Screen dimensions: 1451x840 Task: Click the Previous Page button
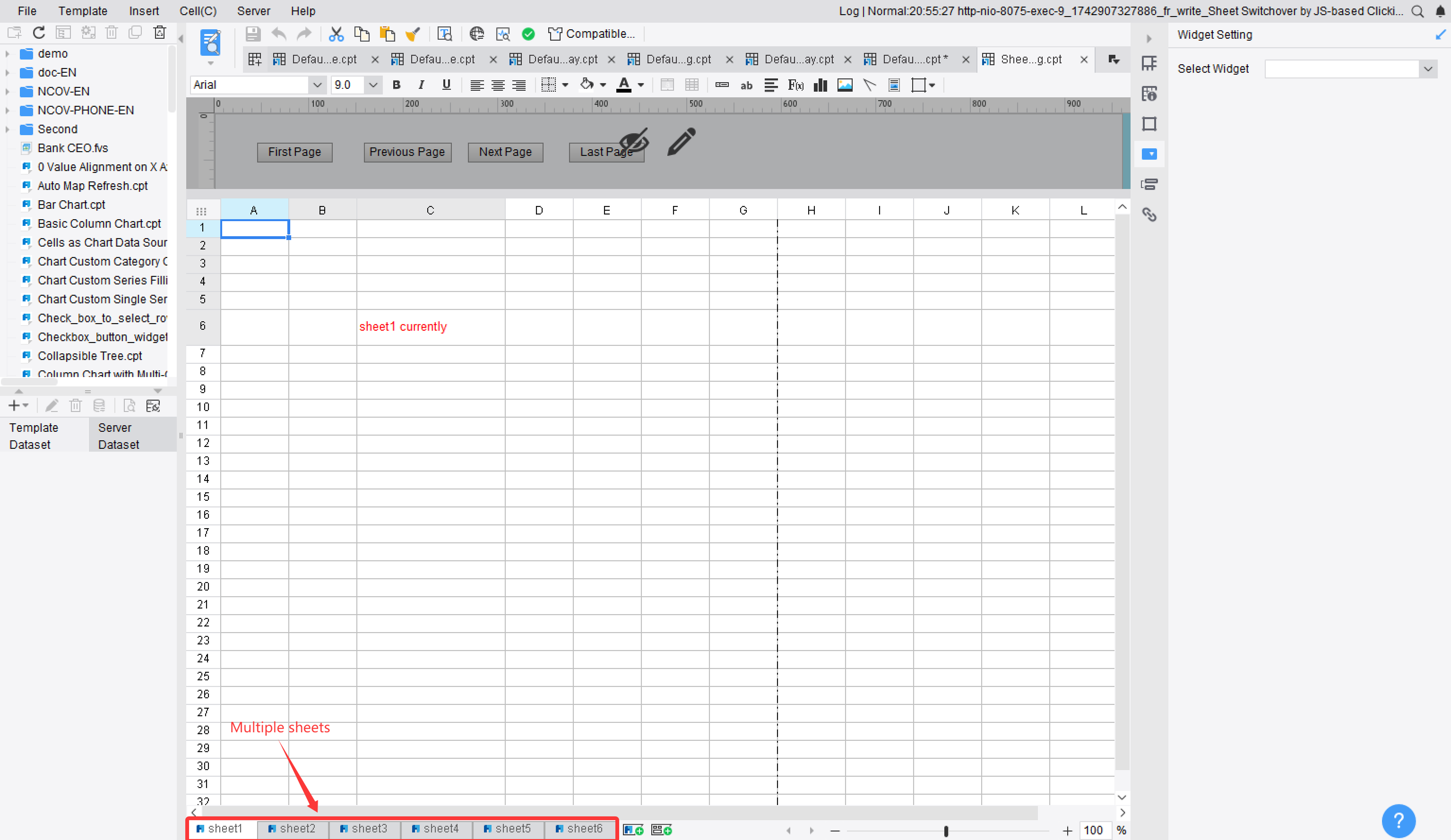tap(407, 152)
